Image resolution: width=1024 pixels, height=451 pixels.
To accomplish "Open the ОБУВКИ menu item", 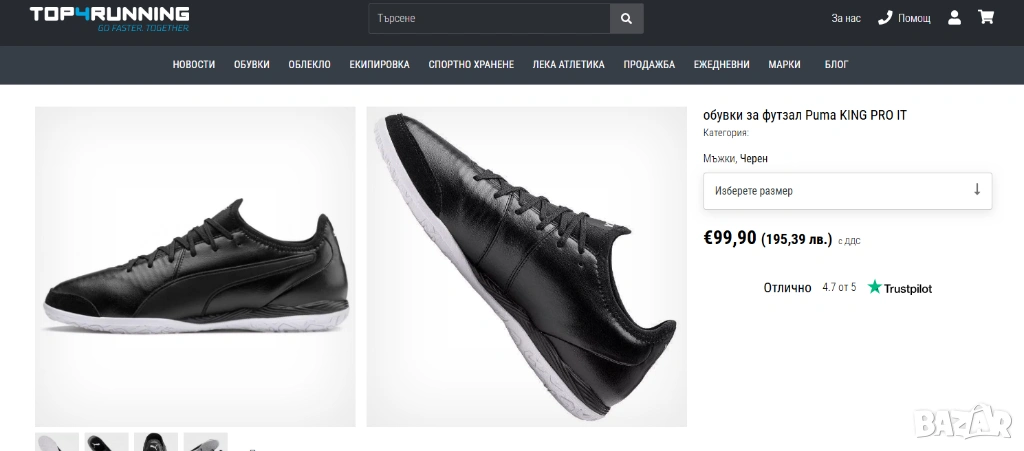I will click(252, 65).
